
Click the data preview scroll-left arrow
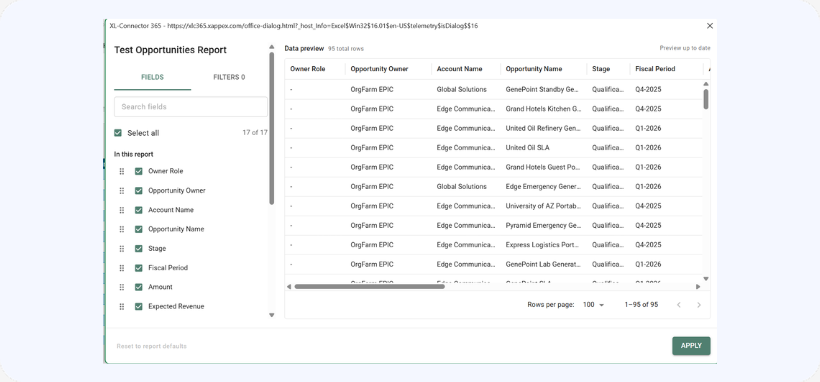pyautogui.click(x=289, y=286)
